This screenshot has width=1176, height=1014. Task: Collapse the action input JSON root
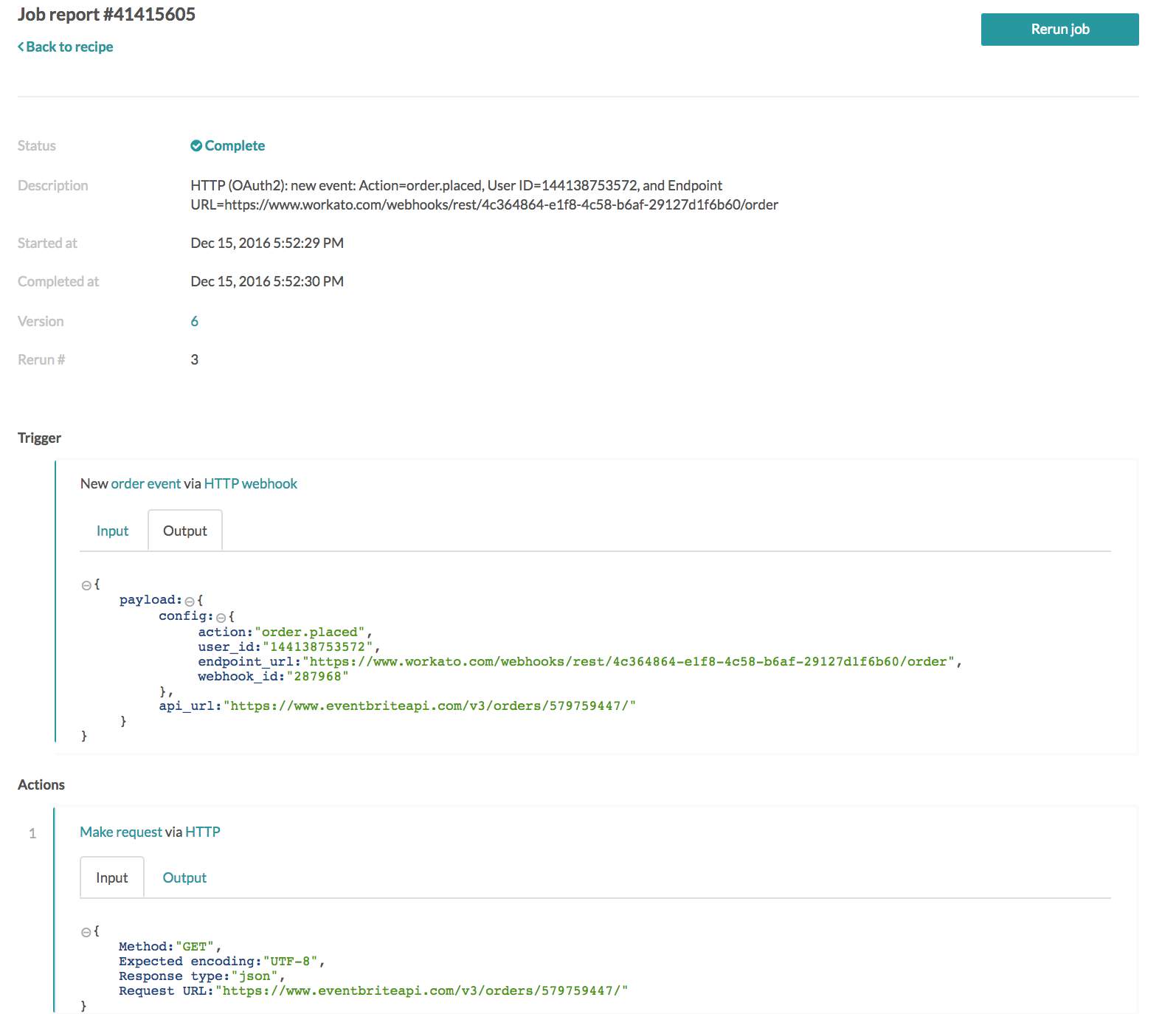coord(86,932)
